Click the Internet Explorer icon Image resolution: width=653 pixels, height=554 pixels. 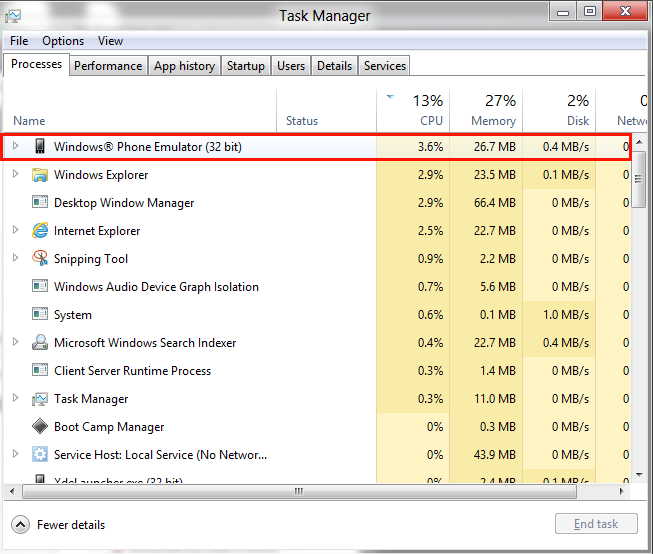click(40, 230)
